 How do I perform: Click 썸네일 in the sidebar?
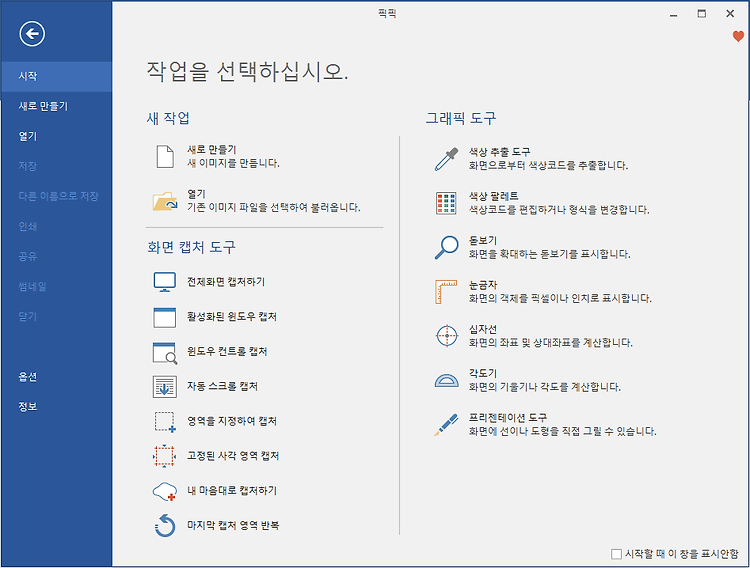point(56,287)
